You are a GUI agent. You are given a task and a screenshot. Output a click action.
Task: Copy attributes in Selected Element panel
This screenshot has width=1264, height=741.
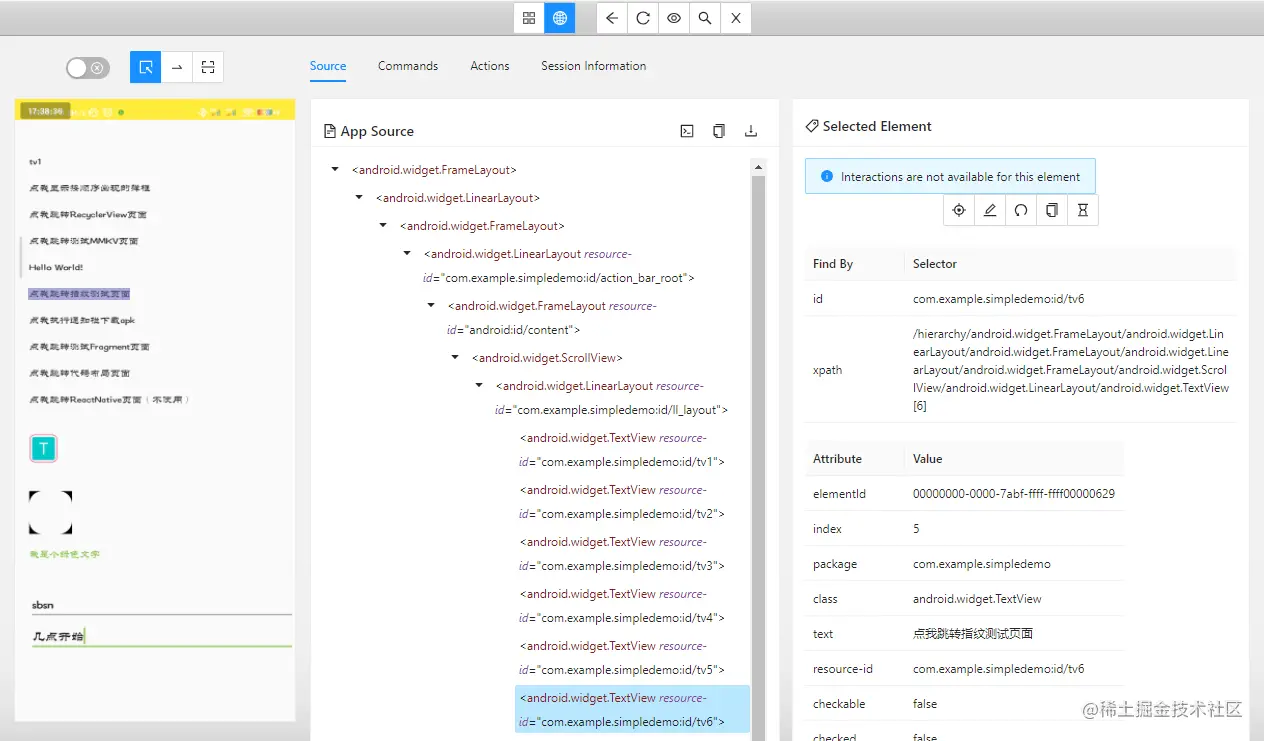(x=1052, y=210)
